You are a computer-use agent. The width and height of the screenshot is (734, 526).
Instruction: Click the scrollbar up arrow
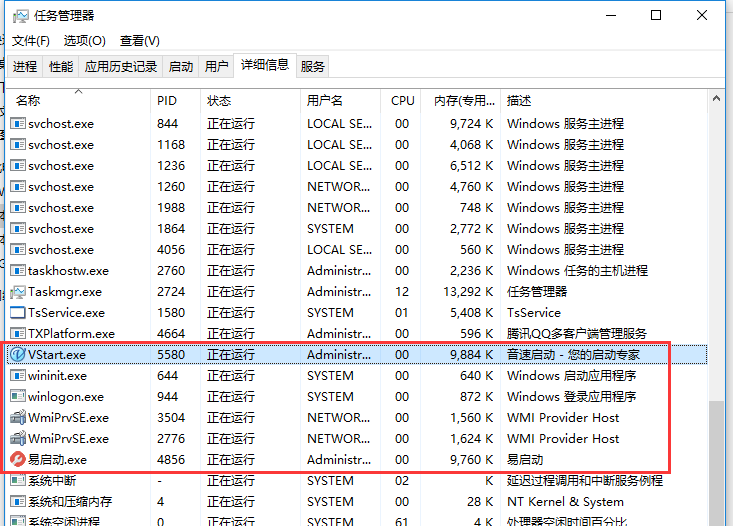716,98
